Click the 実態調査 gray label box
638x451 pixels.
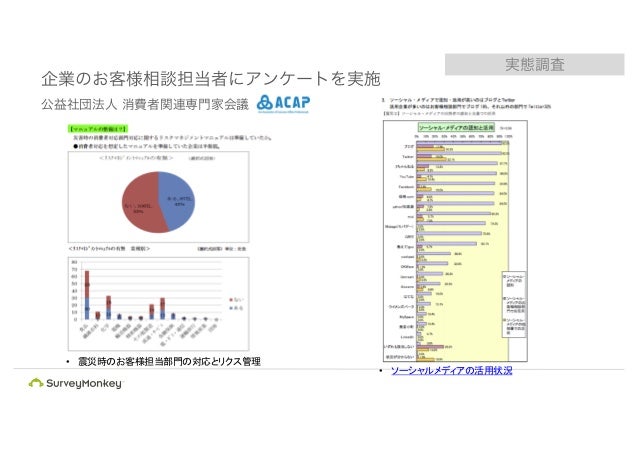pos(534,64)
